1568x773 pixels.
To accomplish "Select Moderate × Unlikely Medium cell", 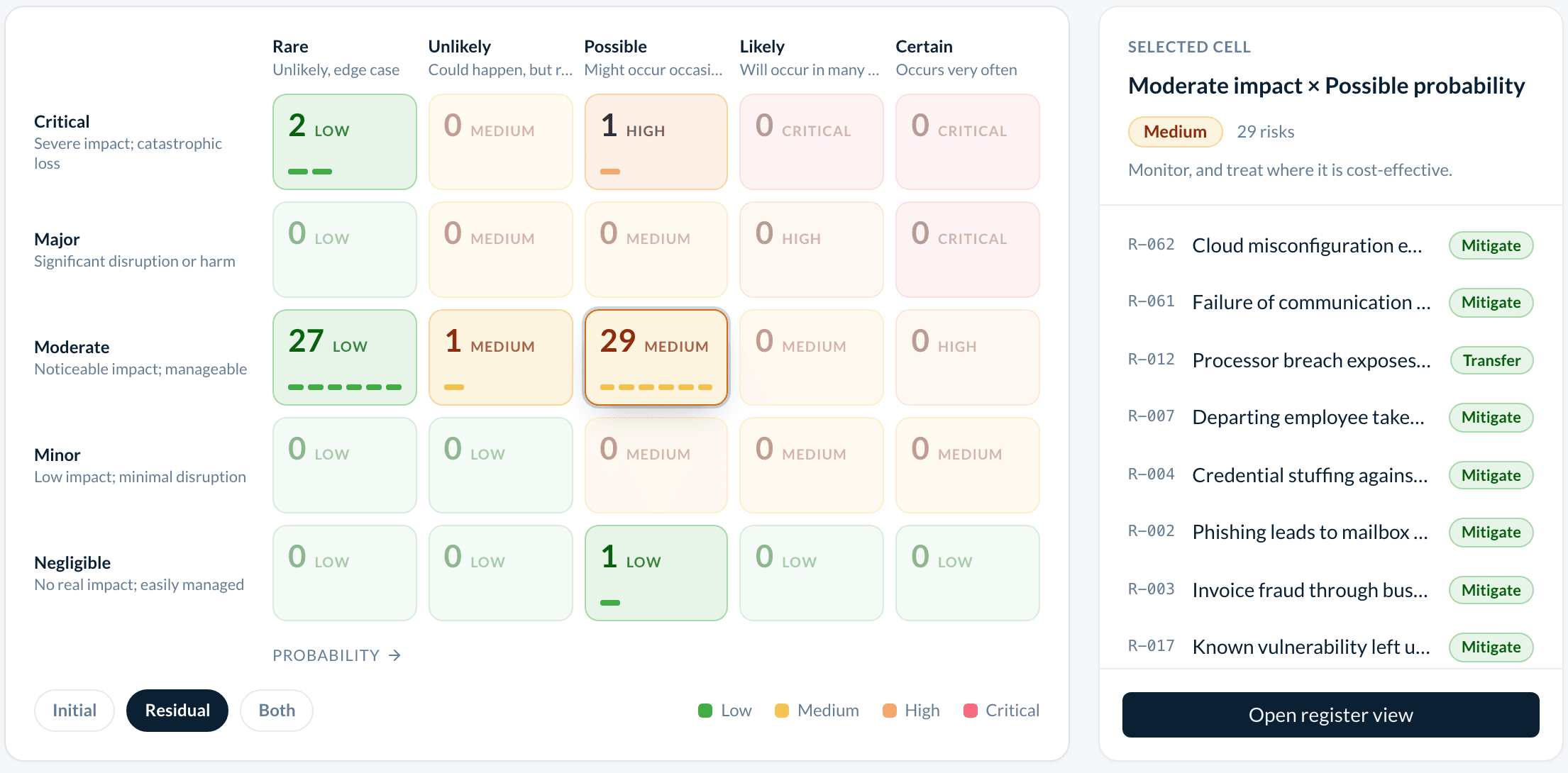I will (x=501, y=357).
